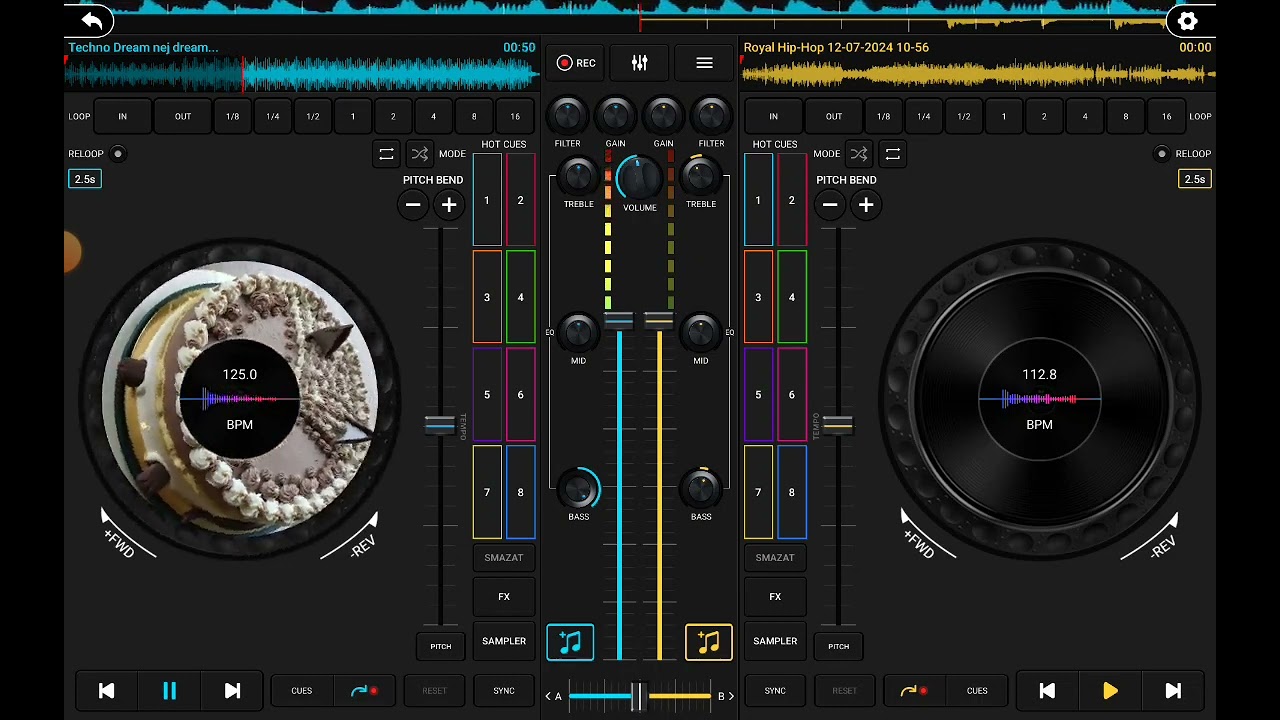The width and height of the screenshot is (1280, 720).
Task: Click left deck blue cue-jump arrow icon
Action: [x=365, y=691]
